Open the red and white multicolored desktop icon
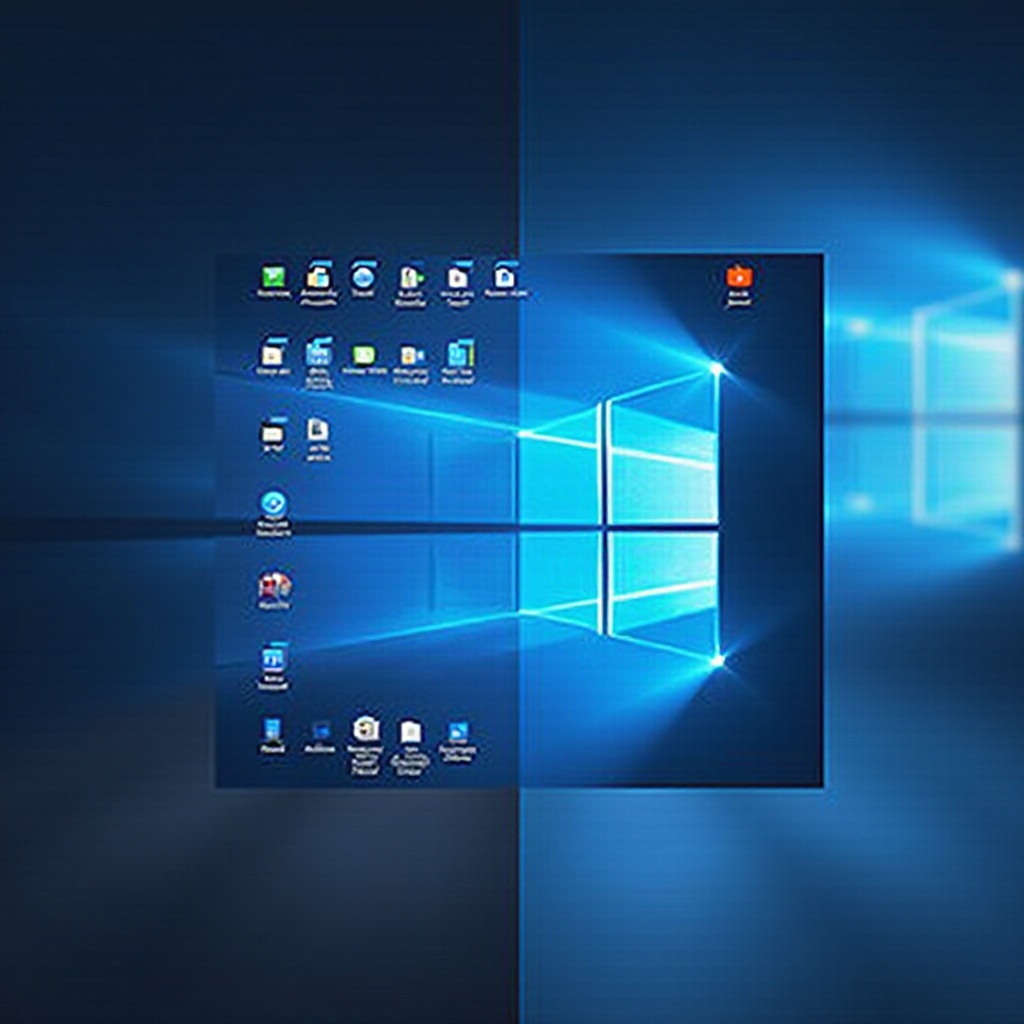Screen dimensions: 1024x1024 coord(274,585)
